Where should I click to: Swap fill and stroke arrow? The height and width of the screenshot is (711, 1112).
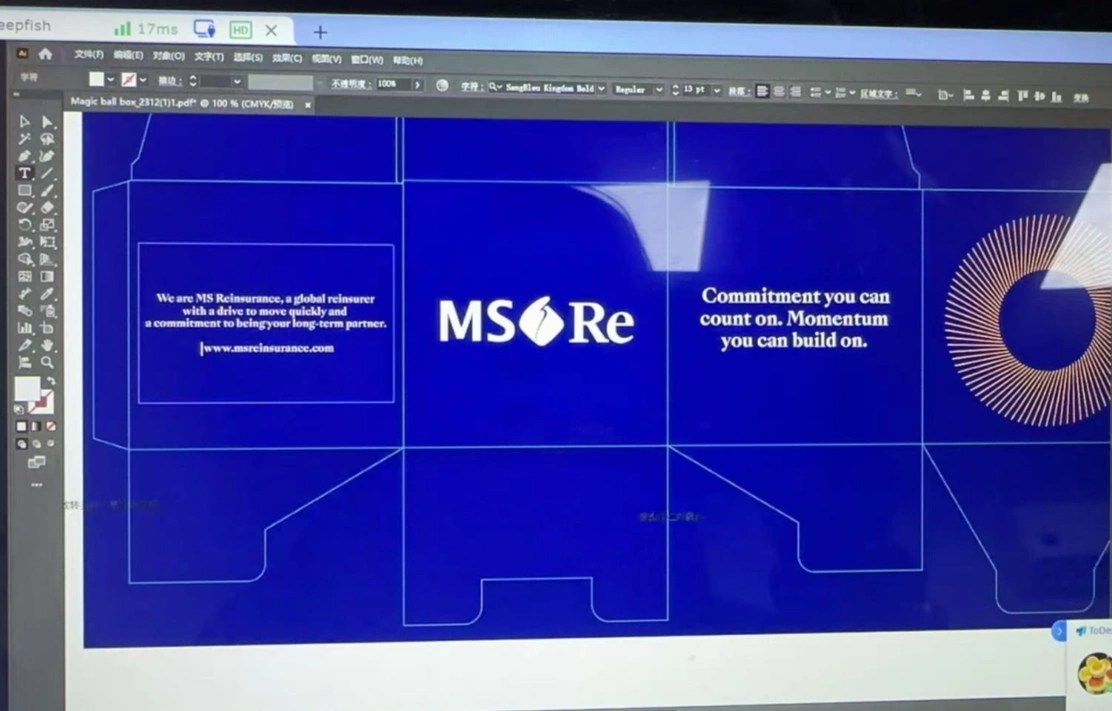pos(50,381)
